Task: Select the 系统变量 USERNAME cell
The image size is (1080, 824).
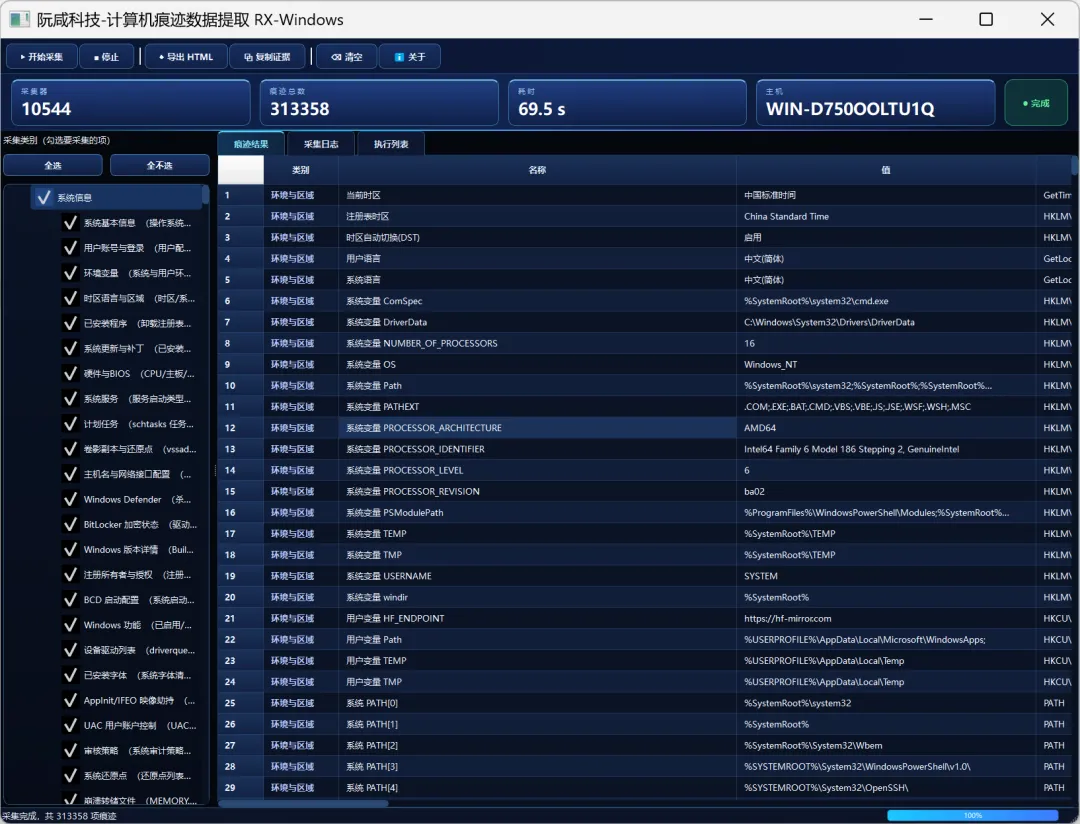Action: click(x=537, y=576)
